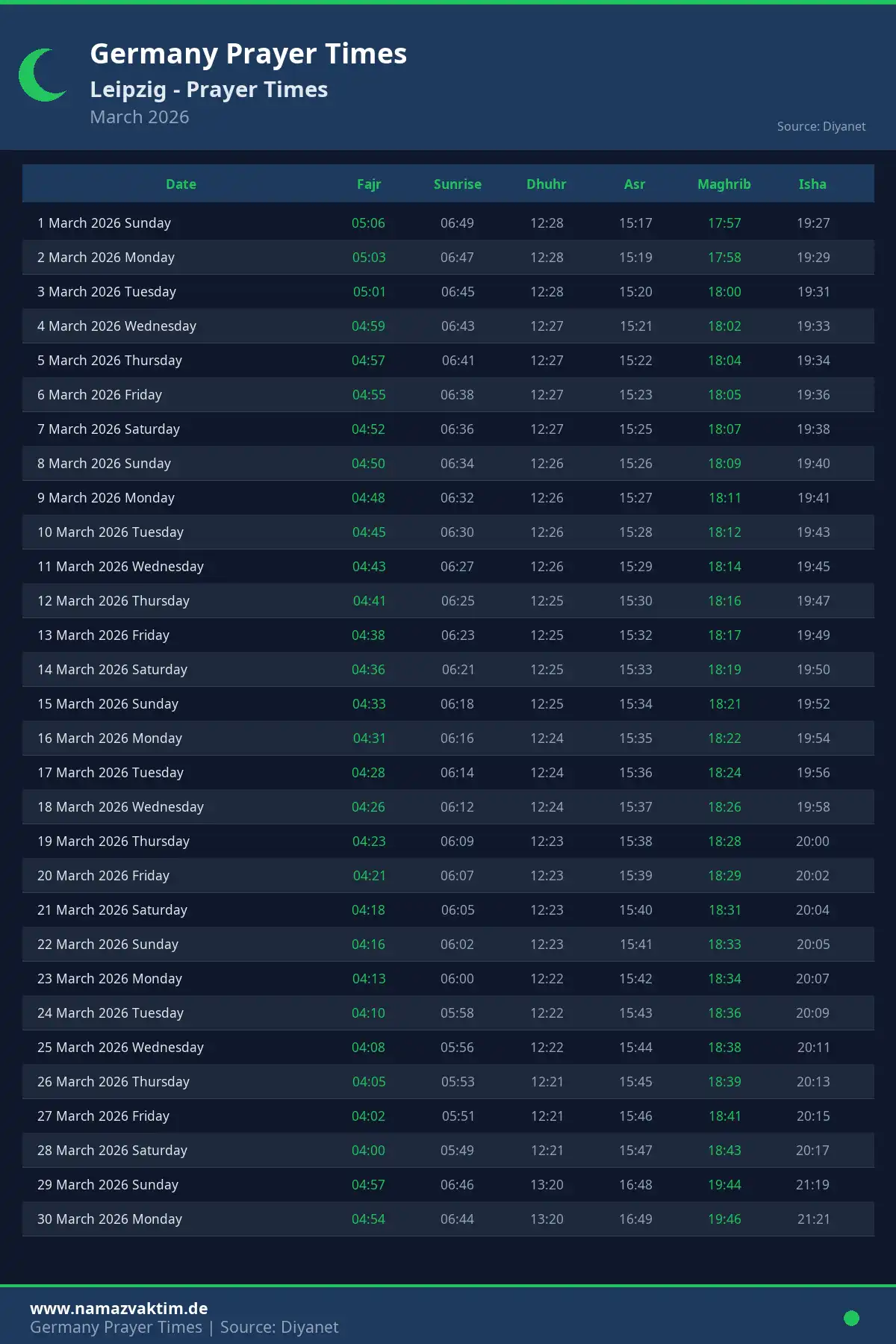Screen dimensions: 896x1344
Task: Select the Sunrise column header
Action: (x=457, y=184)
